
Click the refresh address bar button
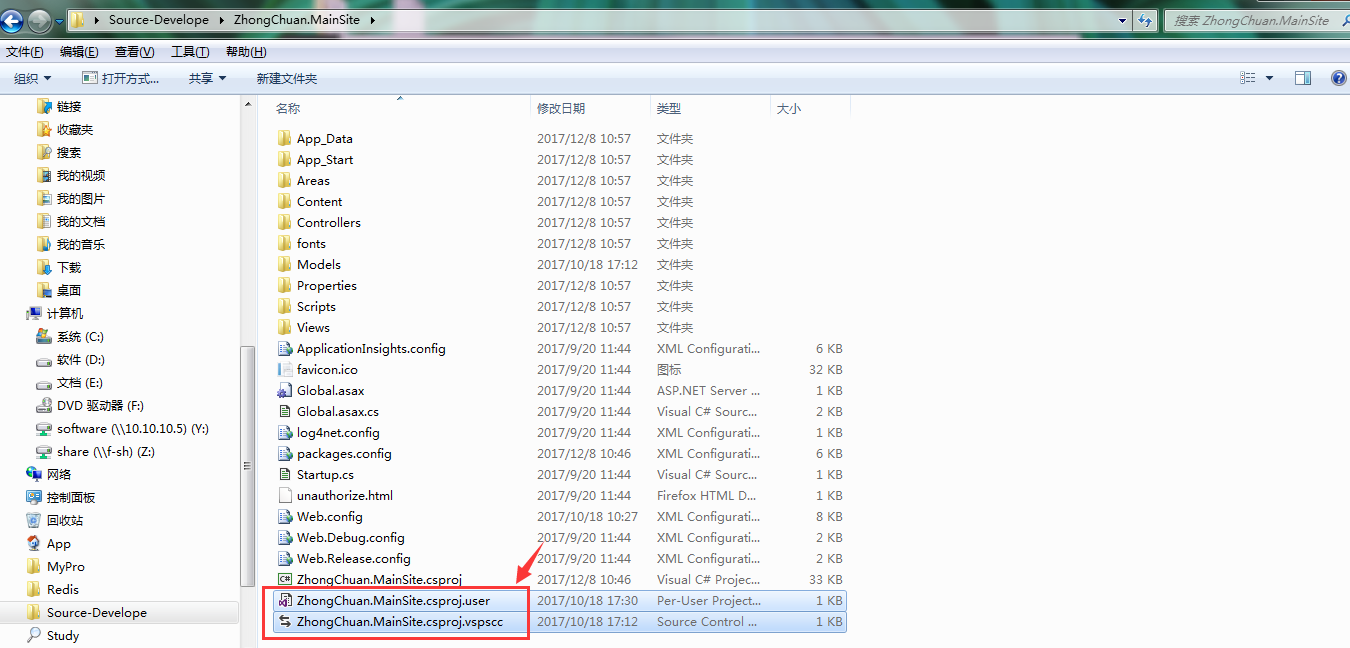(1147, 20)
